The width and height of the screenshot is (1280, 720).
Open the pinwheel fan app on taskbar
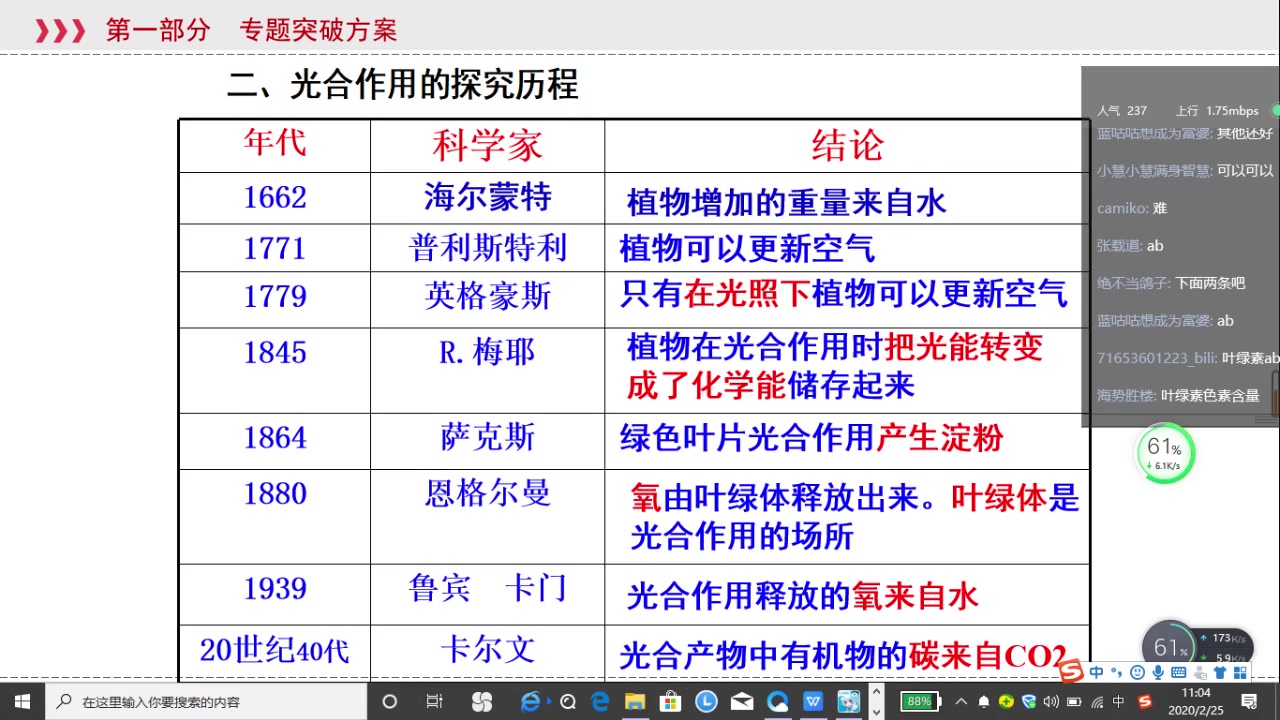482,702
